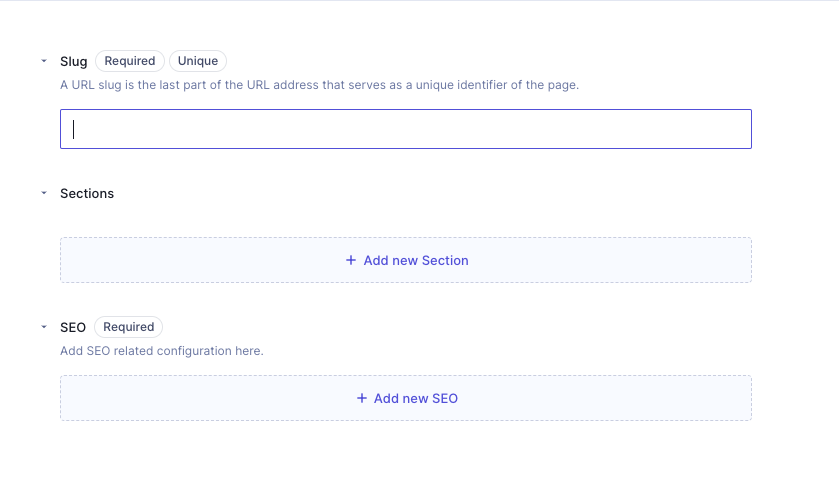Click the Add new SEO button
The image size is (839, 480).
(406, 398)
